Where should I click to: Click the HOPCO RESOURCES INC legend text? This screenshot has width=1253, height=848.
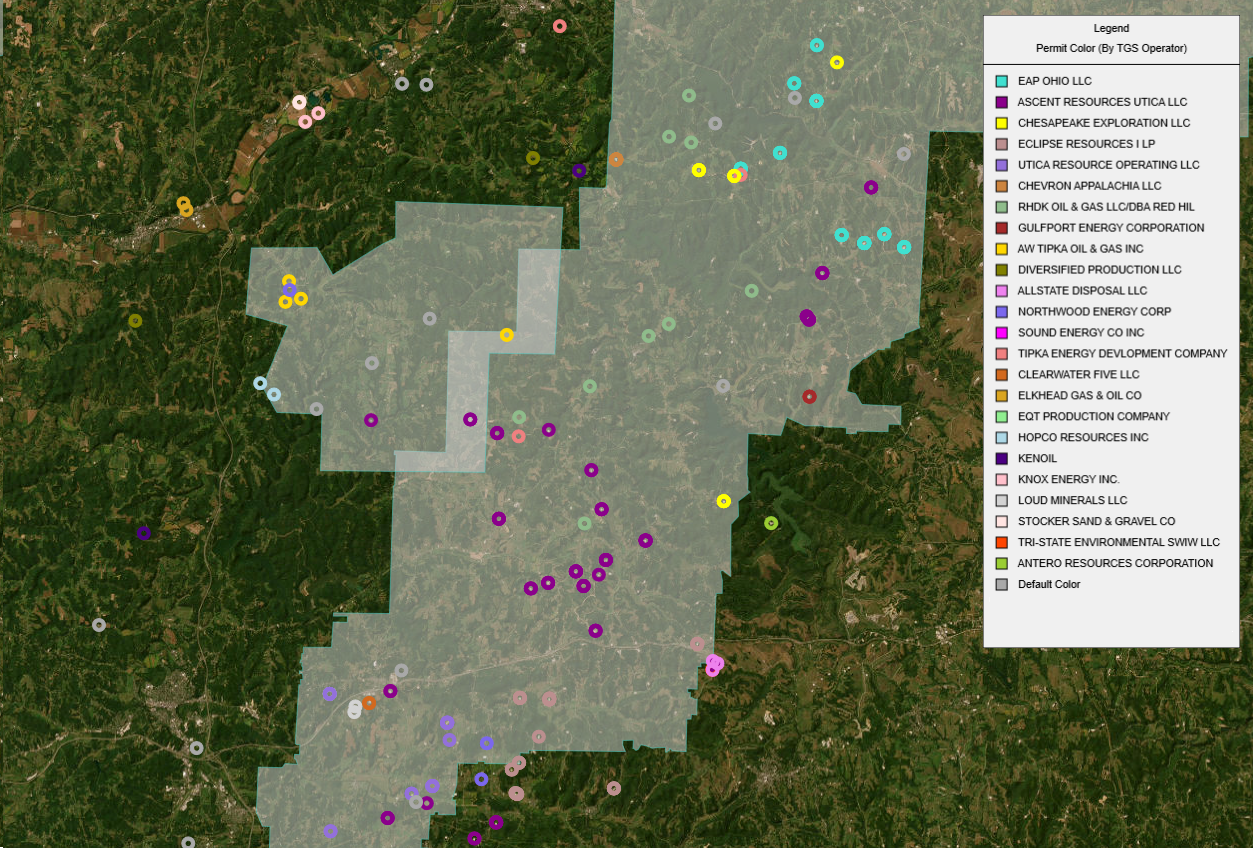(1082, 438)
